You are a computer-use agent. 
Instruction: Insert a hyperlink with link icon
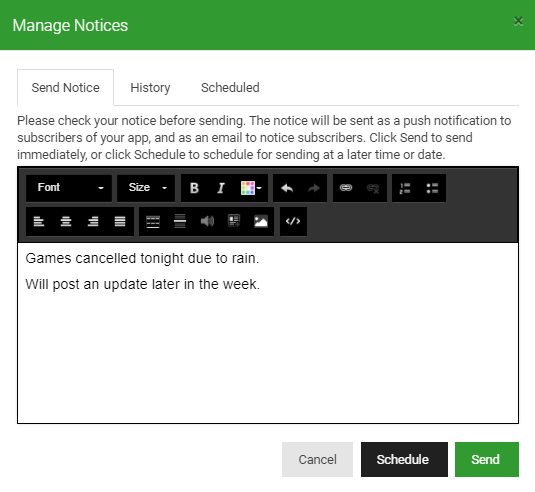click(x=346, y=188)
